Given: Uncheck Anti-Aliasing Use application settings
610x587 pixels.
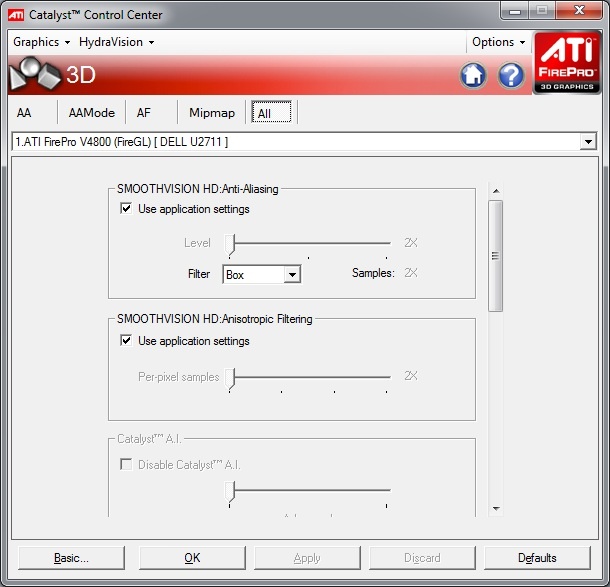Looking at the screenshot, I should coord(126,209).
